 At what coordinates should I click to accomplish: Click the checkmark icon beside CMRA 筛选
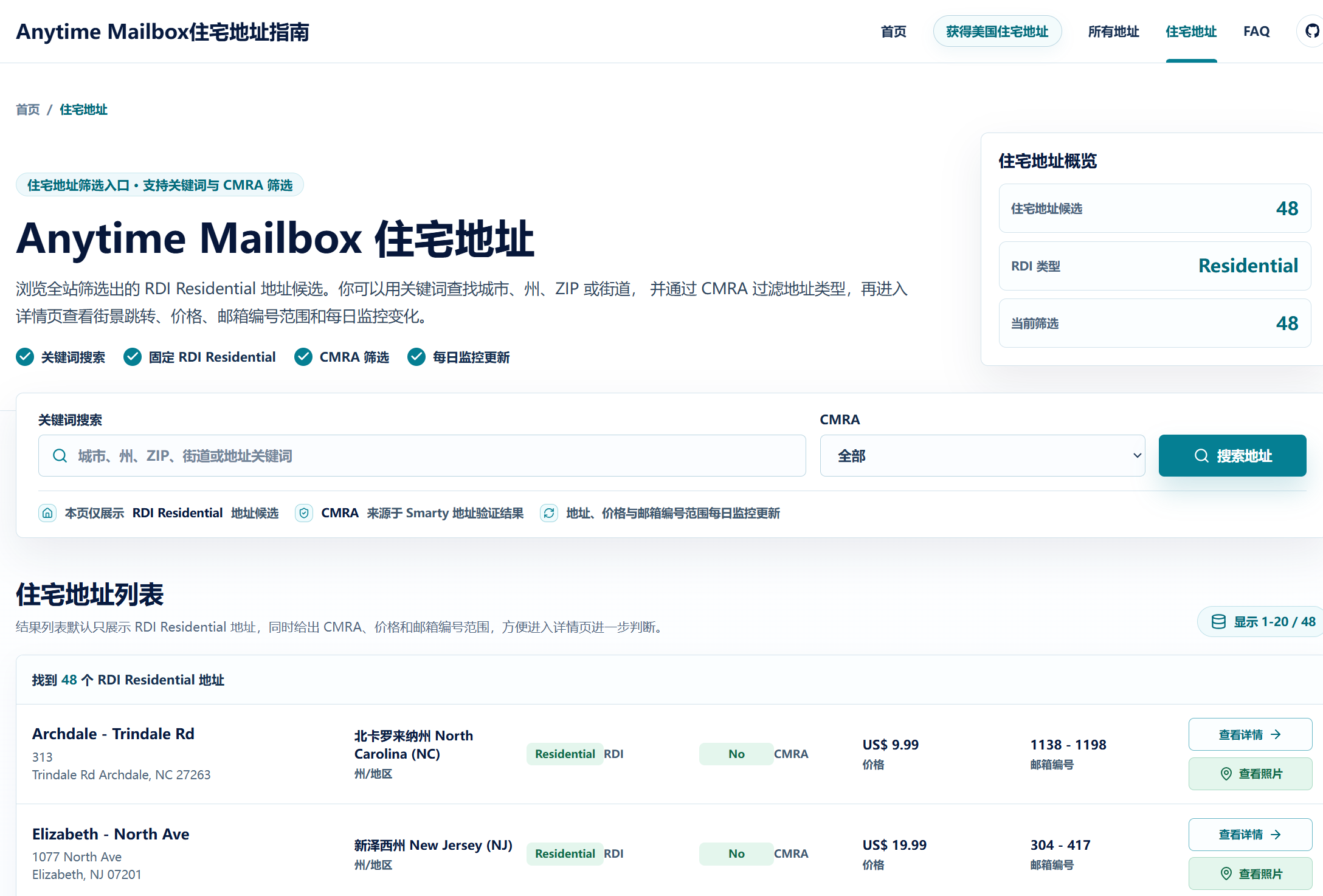(x=303, y=357)
